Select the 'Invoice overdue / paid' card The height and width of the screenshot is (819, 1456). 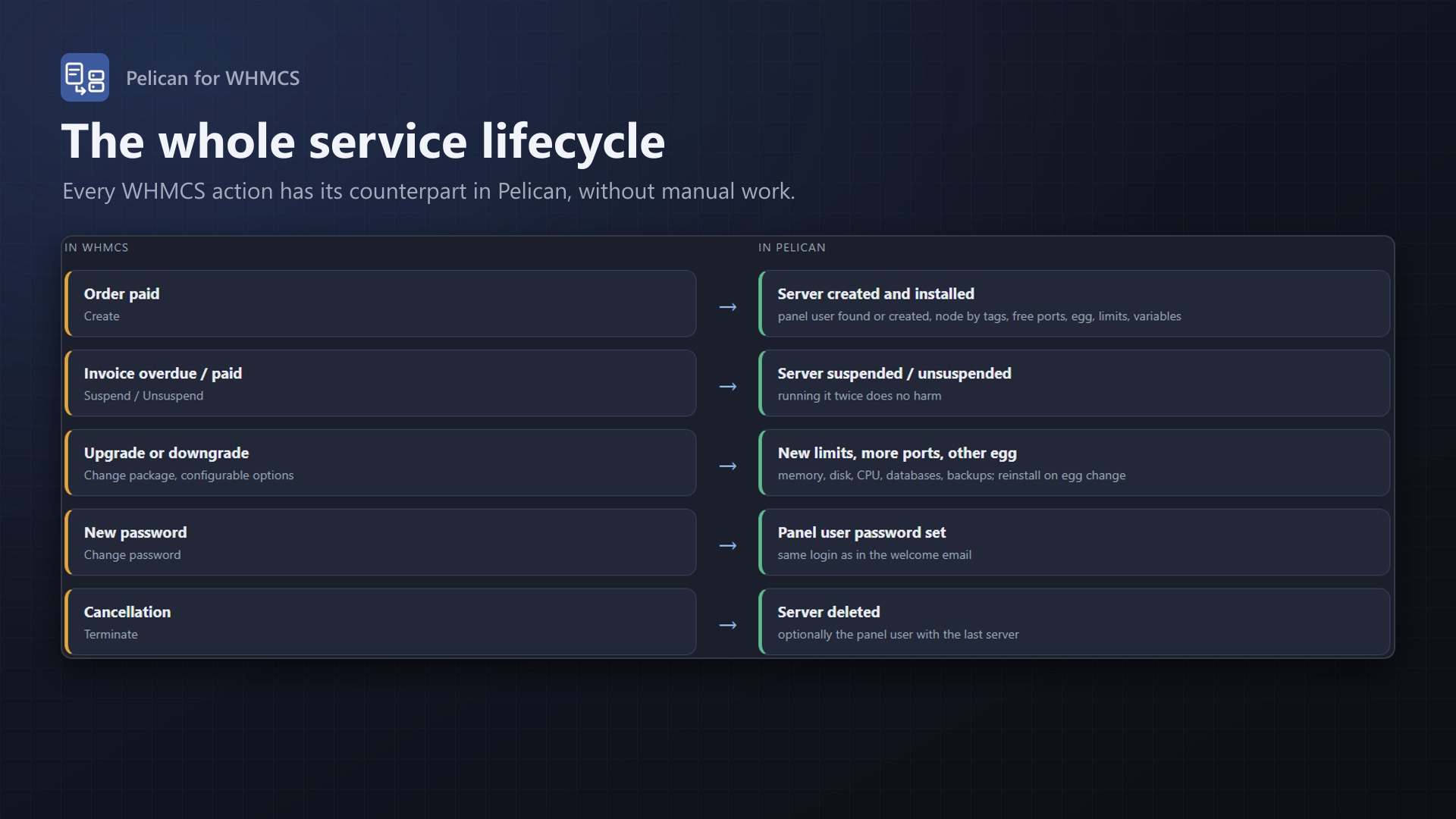click(381, 383)
